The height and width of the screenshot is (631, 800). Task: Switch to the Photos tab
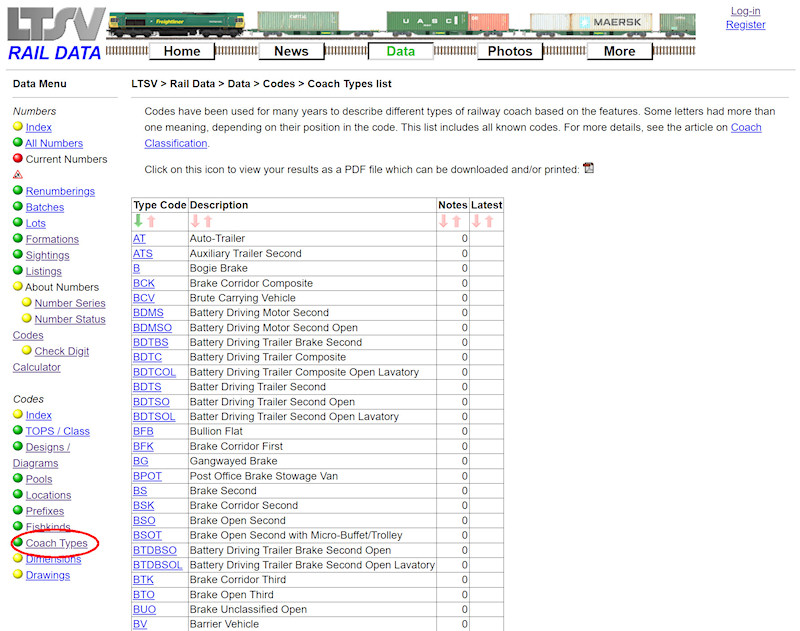510,51
